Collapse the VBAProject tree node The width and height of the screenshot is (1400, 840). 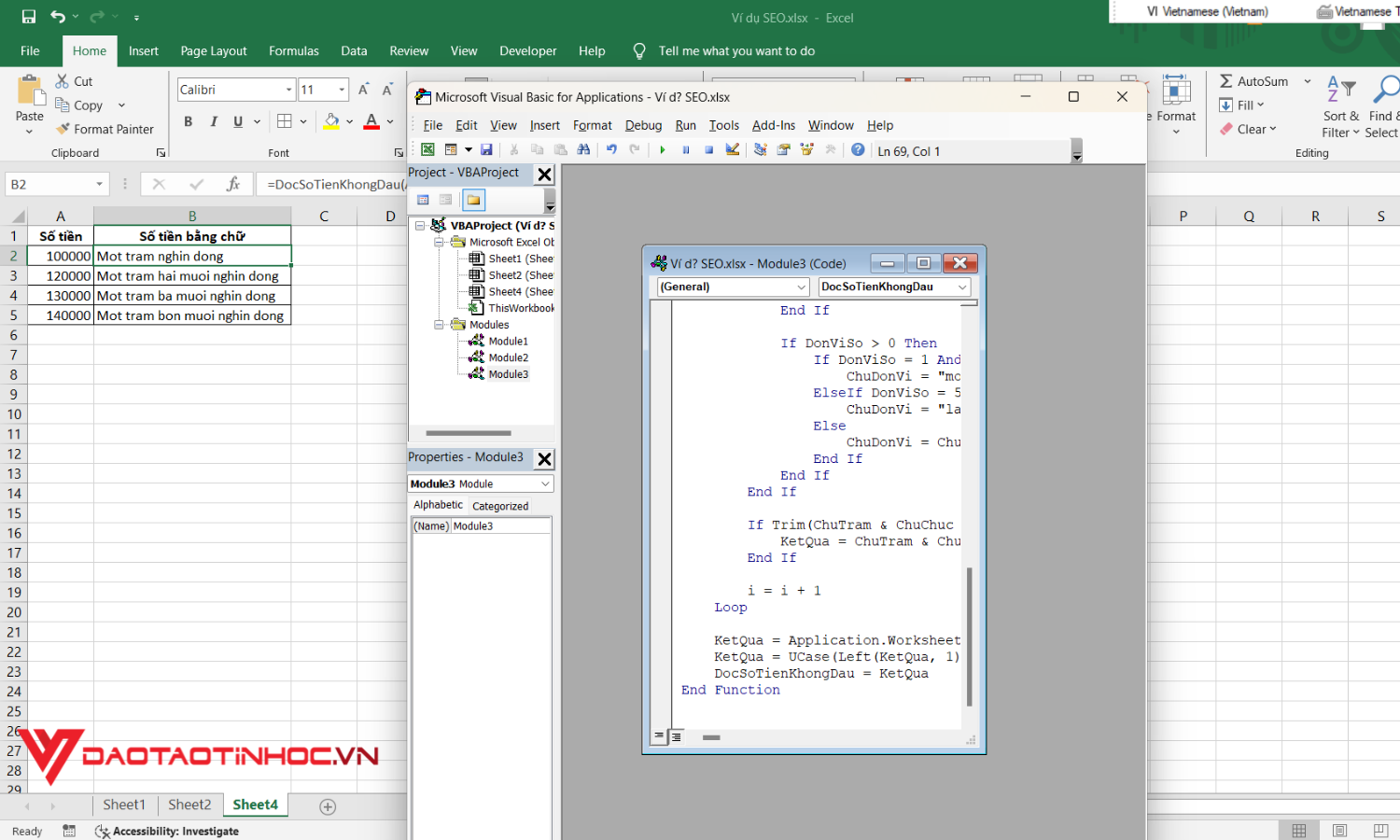[420, 226]
